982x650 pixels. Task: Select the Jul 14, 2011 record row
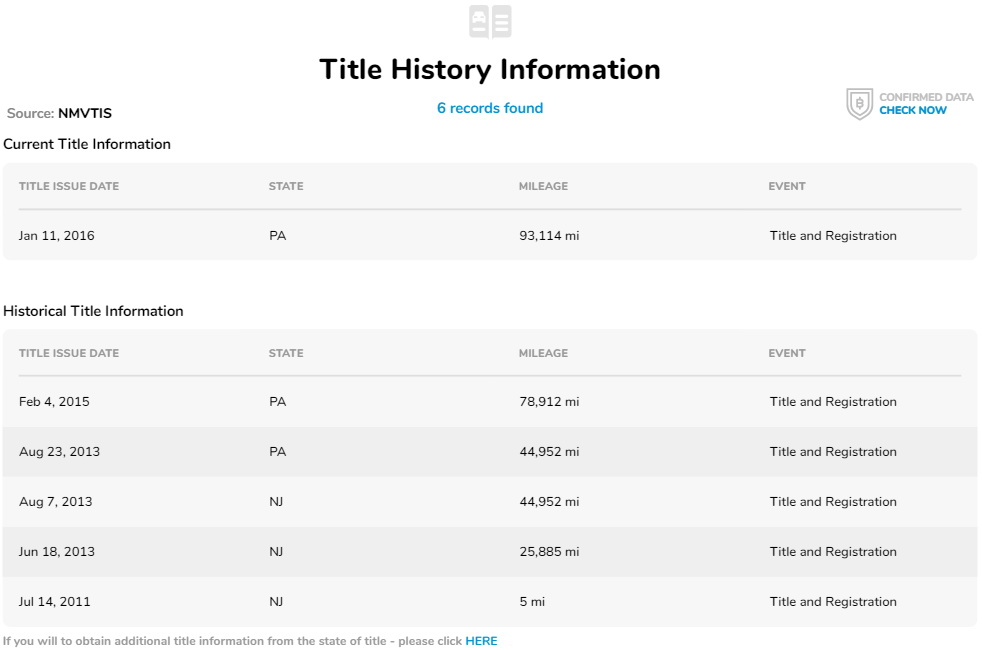point(54,602)
